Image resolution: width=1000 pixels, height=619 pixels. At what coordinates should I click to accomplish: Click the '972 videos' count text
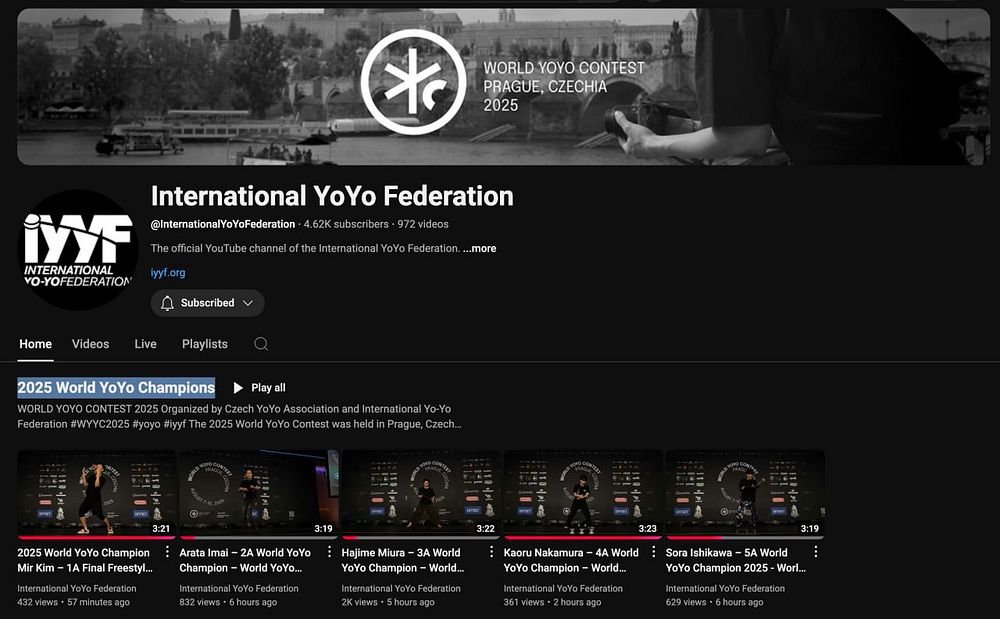click(423, 224)
